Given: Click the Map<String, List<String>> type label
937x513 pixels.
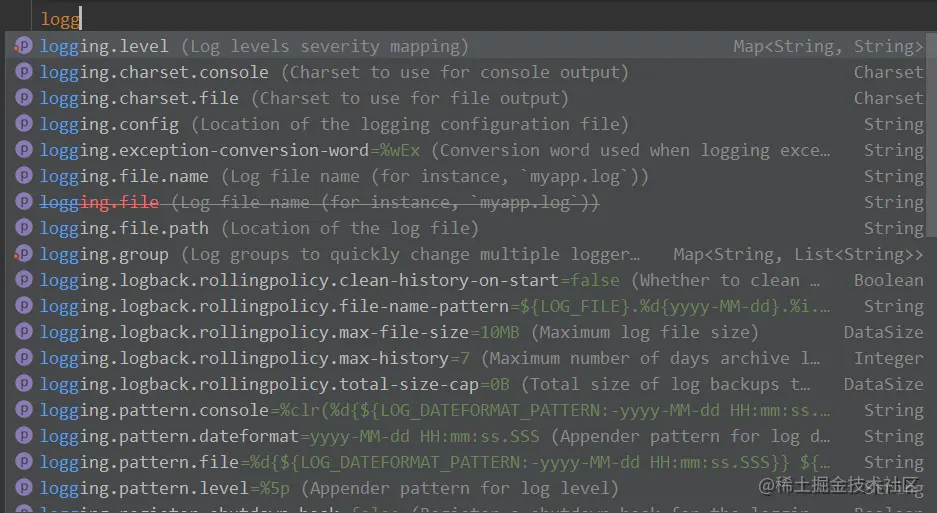Looking at the screenshot, I should [798, 254].
